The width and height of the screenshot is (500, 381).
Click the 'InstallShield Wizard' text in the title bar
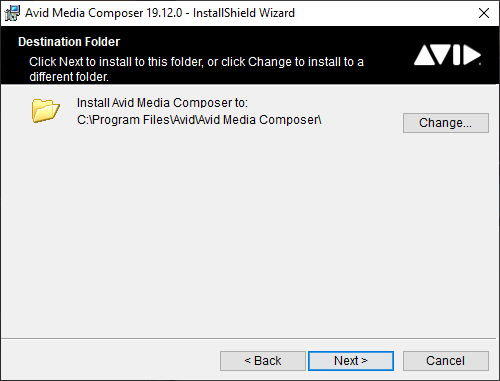coord(244,13)
